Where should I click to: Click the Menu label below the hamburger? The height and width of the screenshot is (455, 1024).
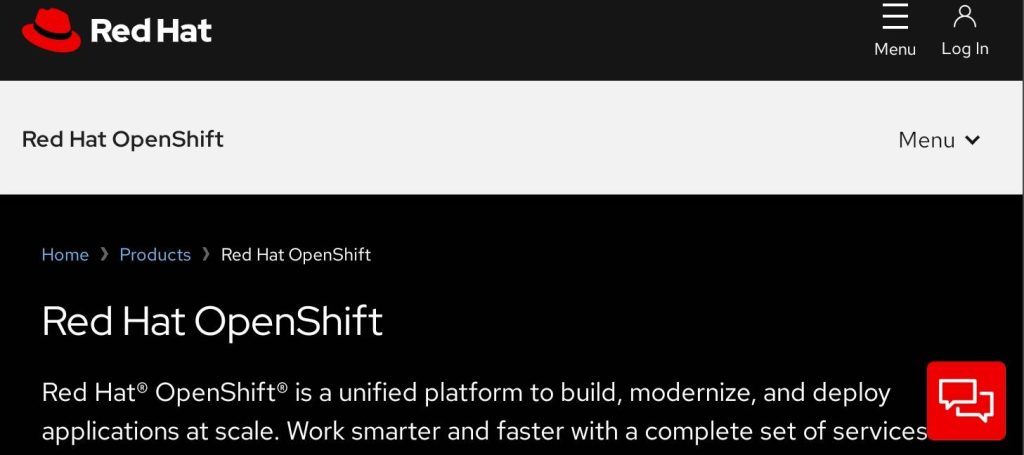(895, 49)
